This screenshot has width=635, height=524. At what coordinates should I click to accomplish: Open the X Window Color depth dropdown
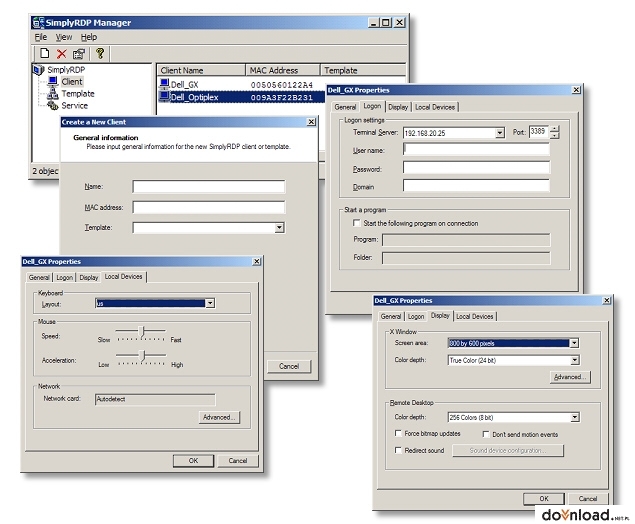click(x=575, y=360)
